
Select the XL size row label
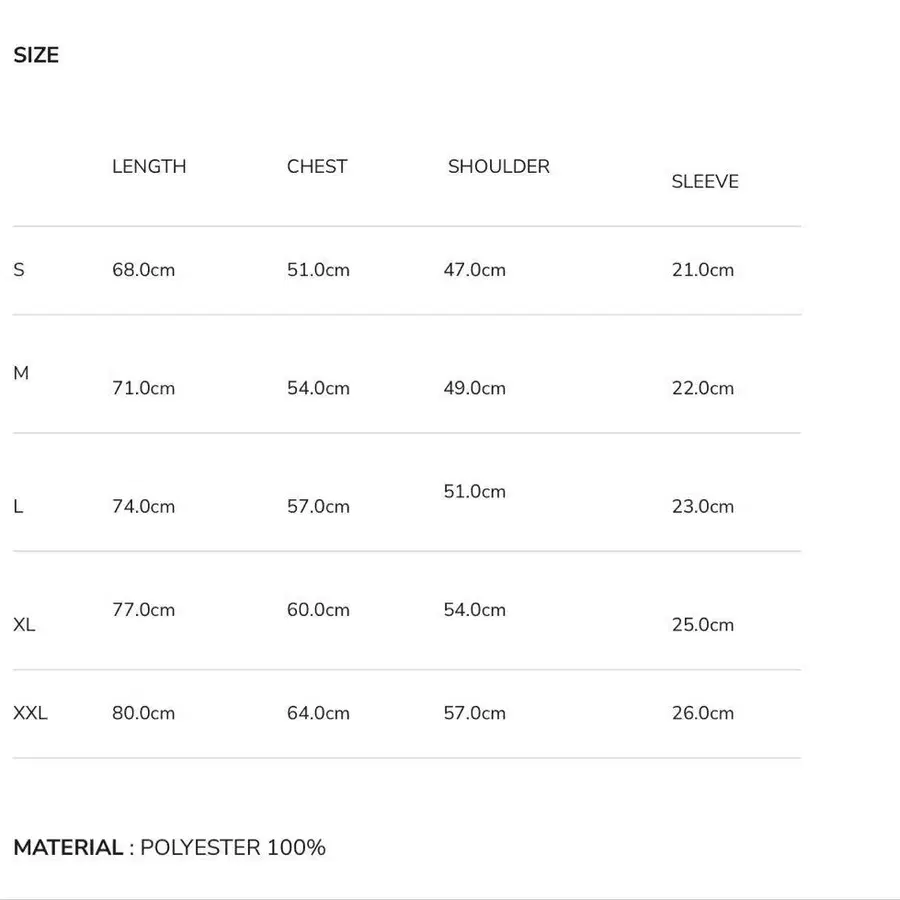[x=24, y=625]
